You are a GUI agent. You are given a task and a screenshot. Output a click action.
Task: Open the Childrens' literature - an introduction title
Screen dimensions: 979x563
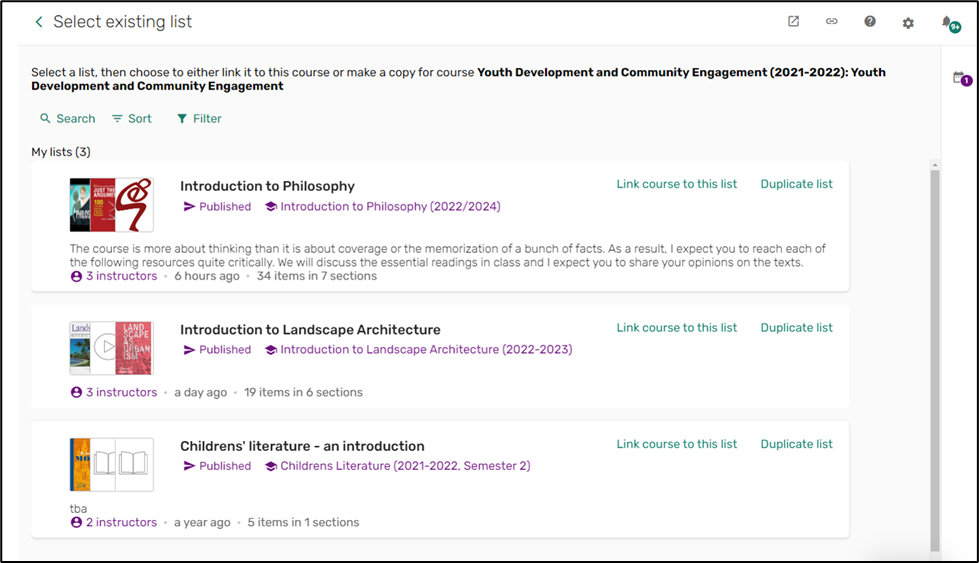click(302, 446)
